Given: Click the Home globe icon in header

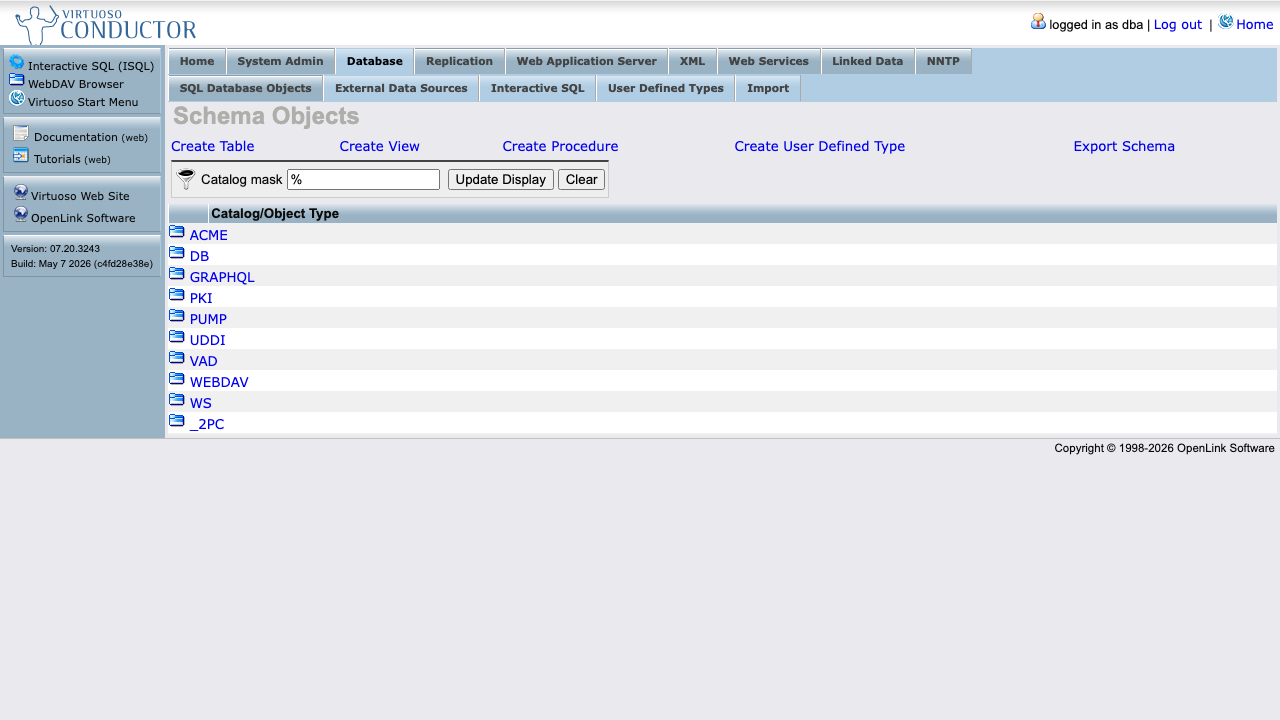Looking at the screenshot, I should click(x=1226, y=22).
